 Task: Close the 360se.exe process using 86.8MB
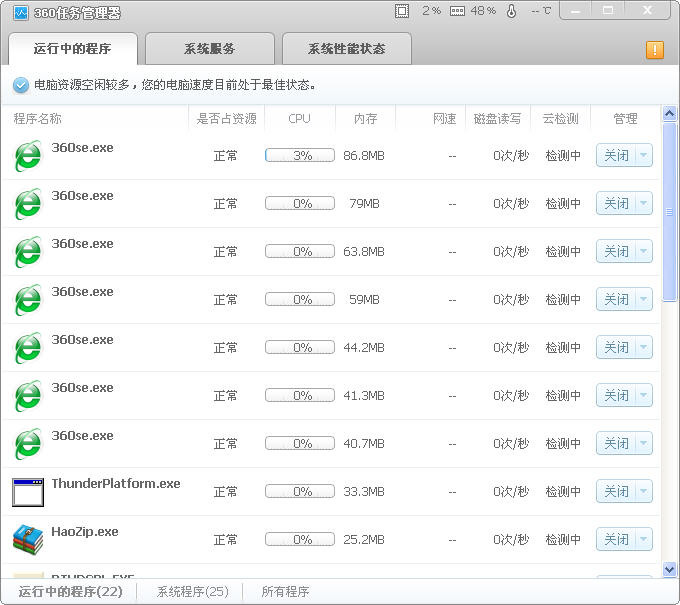616,156
